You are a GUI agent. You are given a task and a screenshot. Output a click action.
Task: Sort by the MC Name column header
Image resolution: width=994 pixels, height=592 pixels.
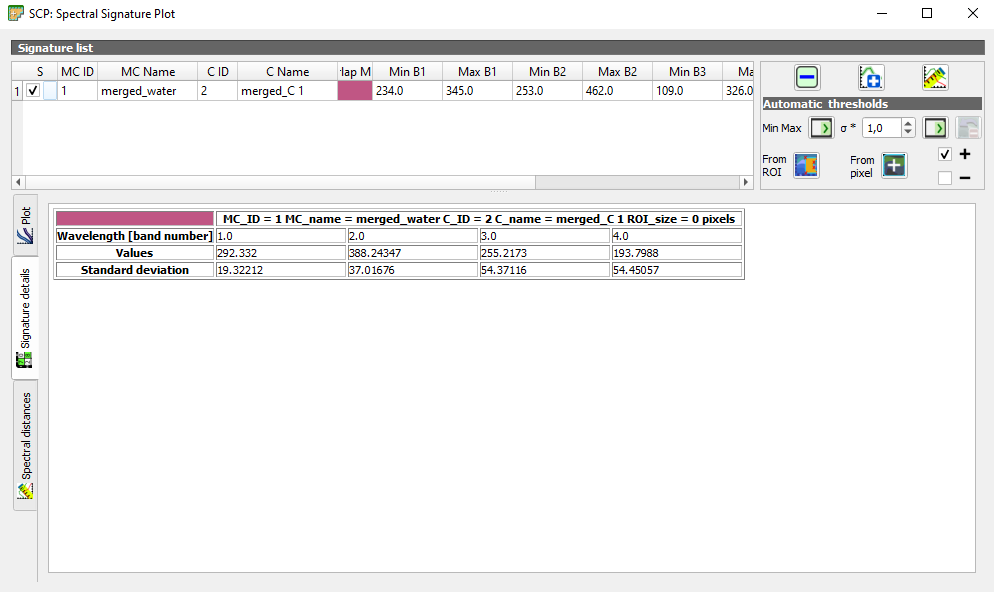[x=147, y=72]
